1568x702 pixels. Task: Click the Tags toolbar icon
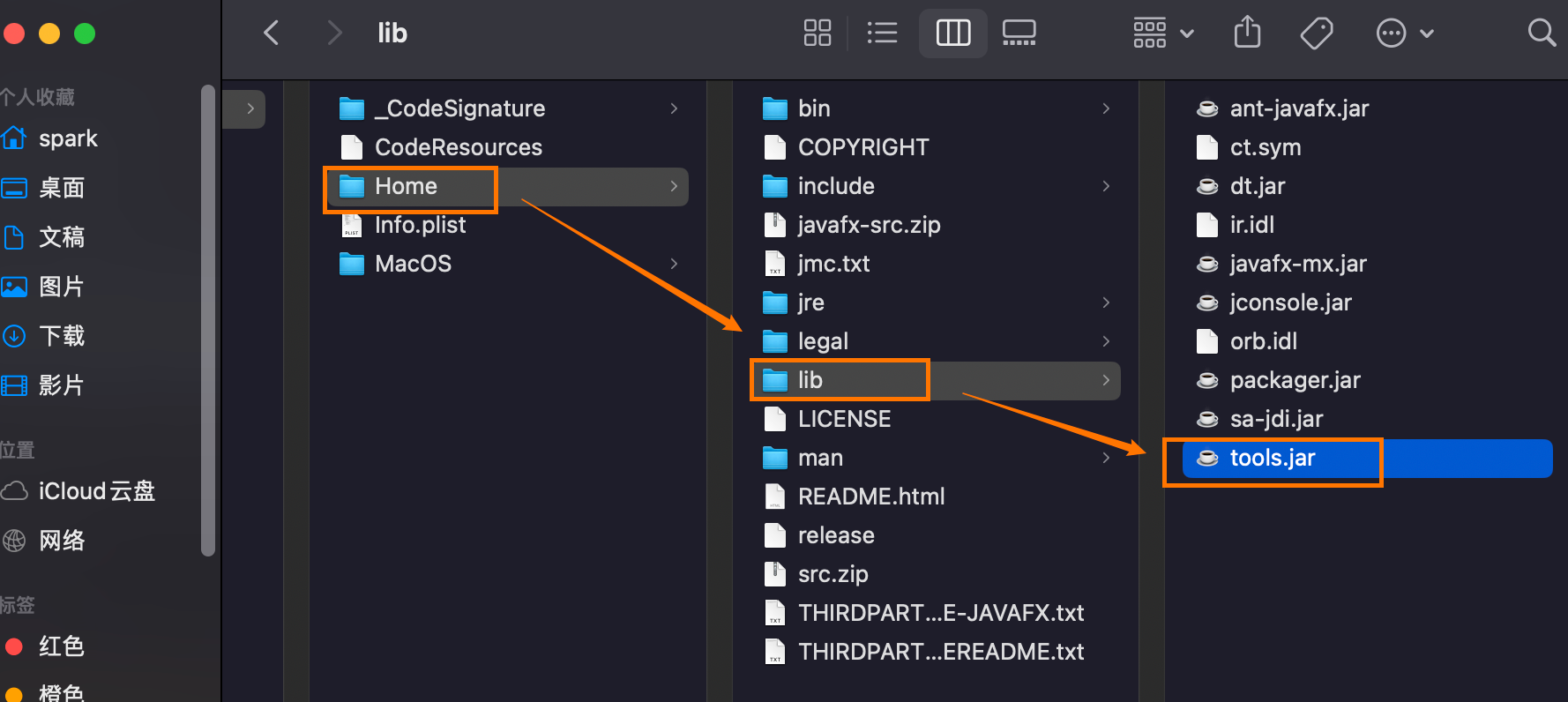click(1316, 34)
